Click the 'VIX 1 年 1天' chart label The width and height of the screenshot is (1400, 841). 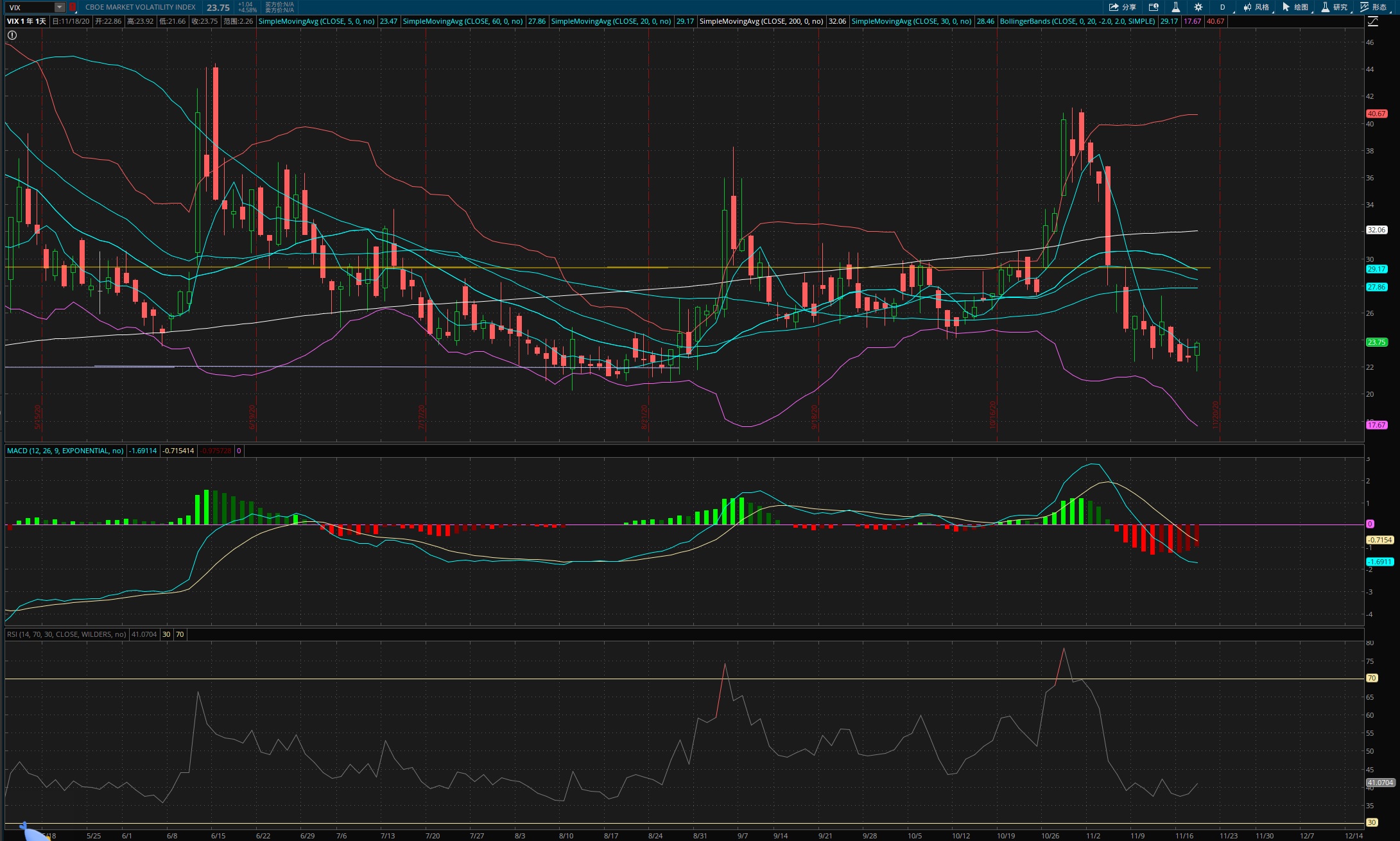pos(26,21)
